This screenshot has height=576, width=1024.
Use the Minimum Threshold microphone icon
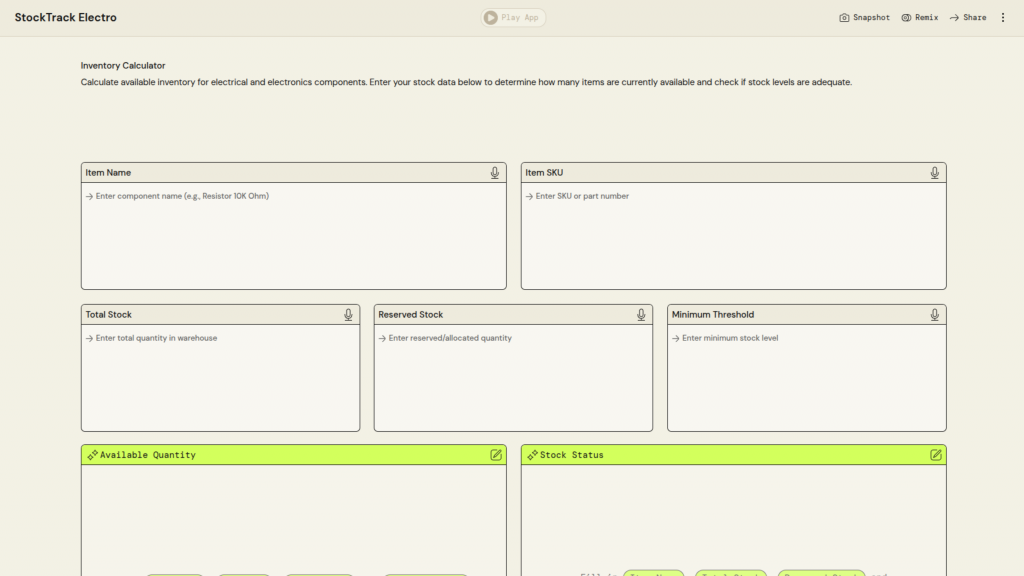coord(934,315)
